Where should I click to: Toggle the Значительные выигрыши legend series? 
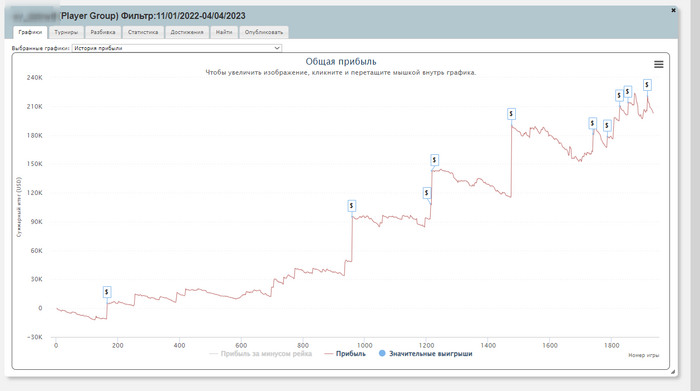coord(425,354)
